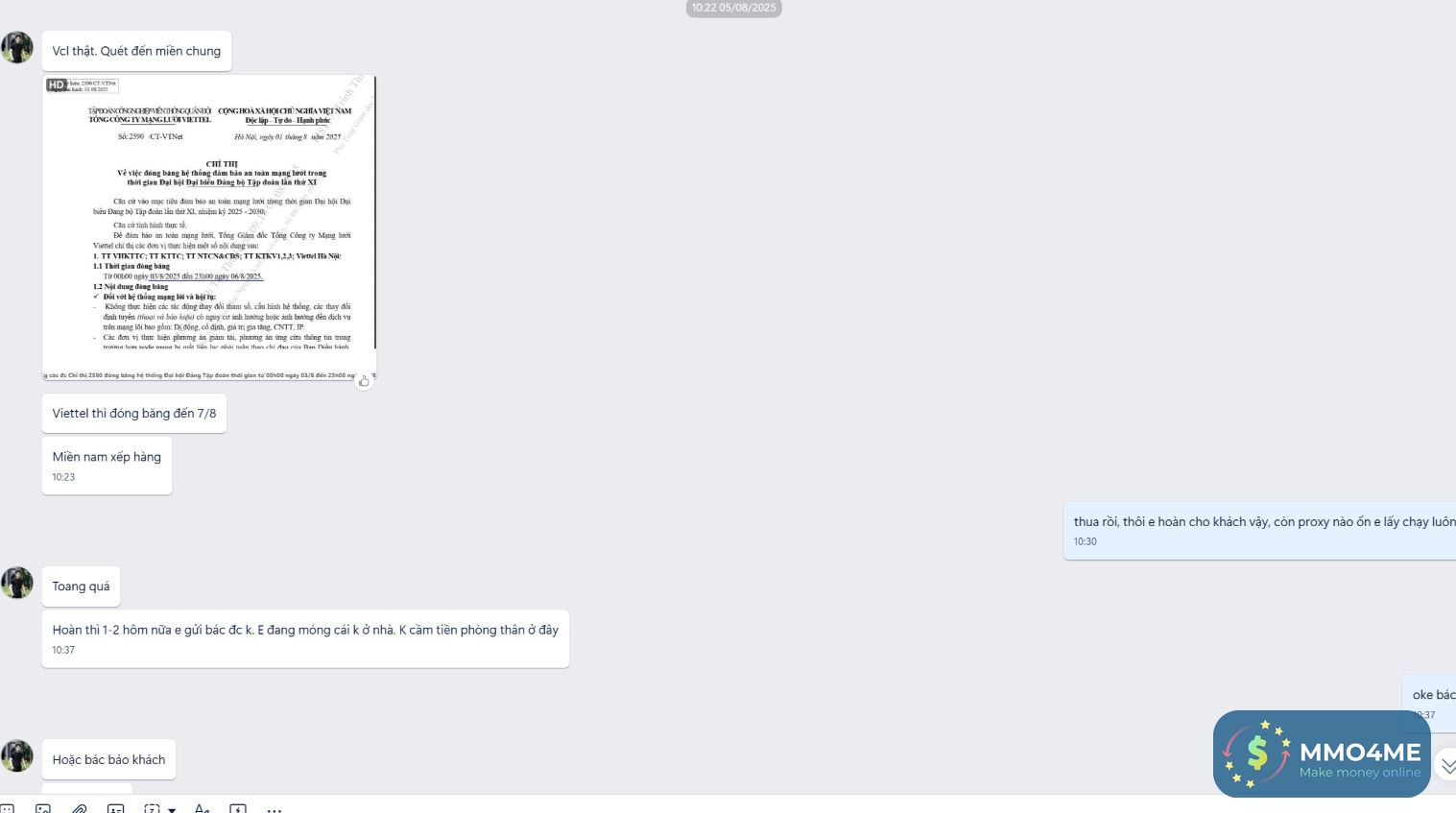Open the text formatting icon
The height and width of the screenshot is (813, 1456).
pos(202,809)
